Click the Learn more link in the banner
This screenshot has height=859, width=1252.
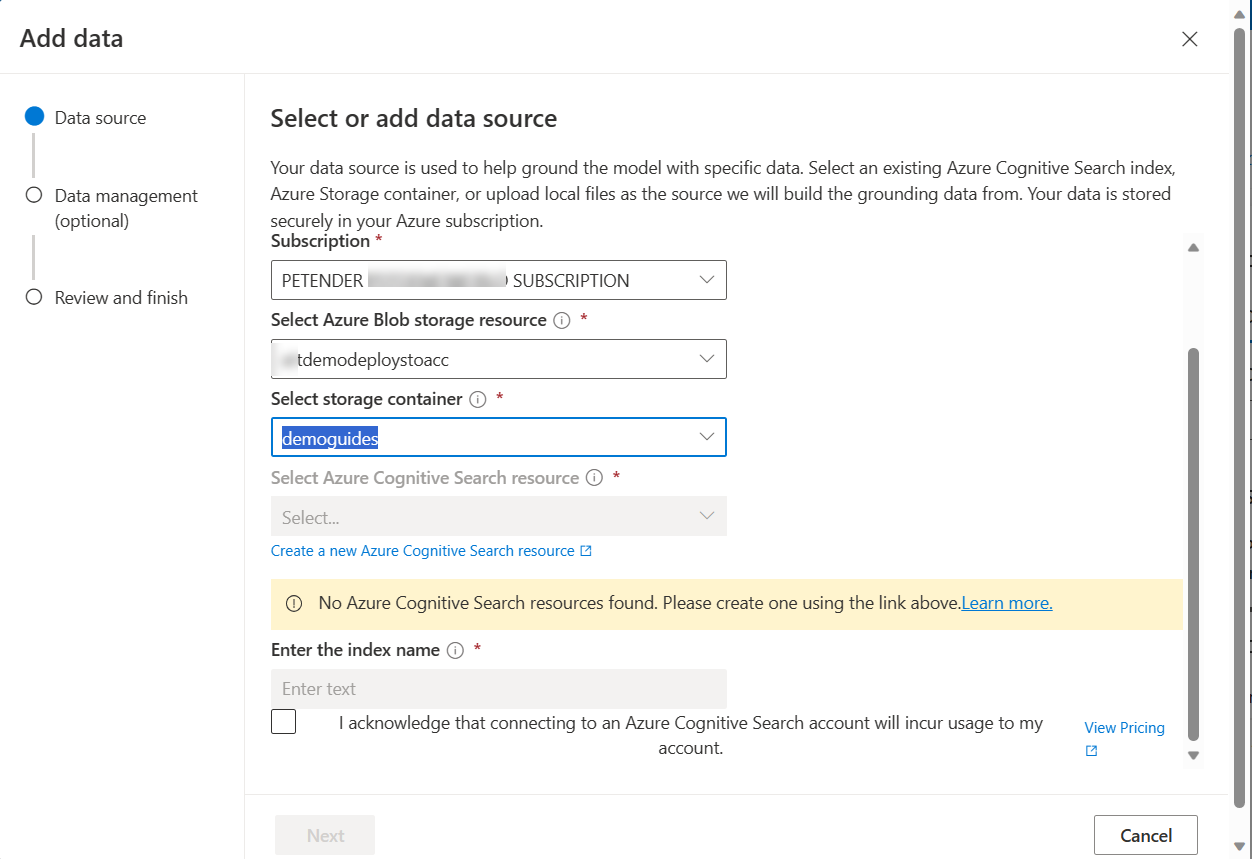pos(1006,602)
